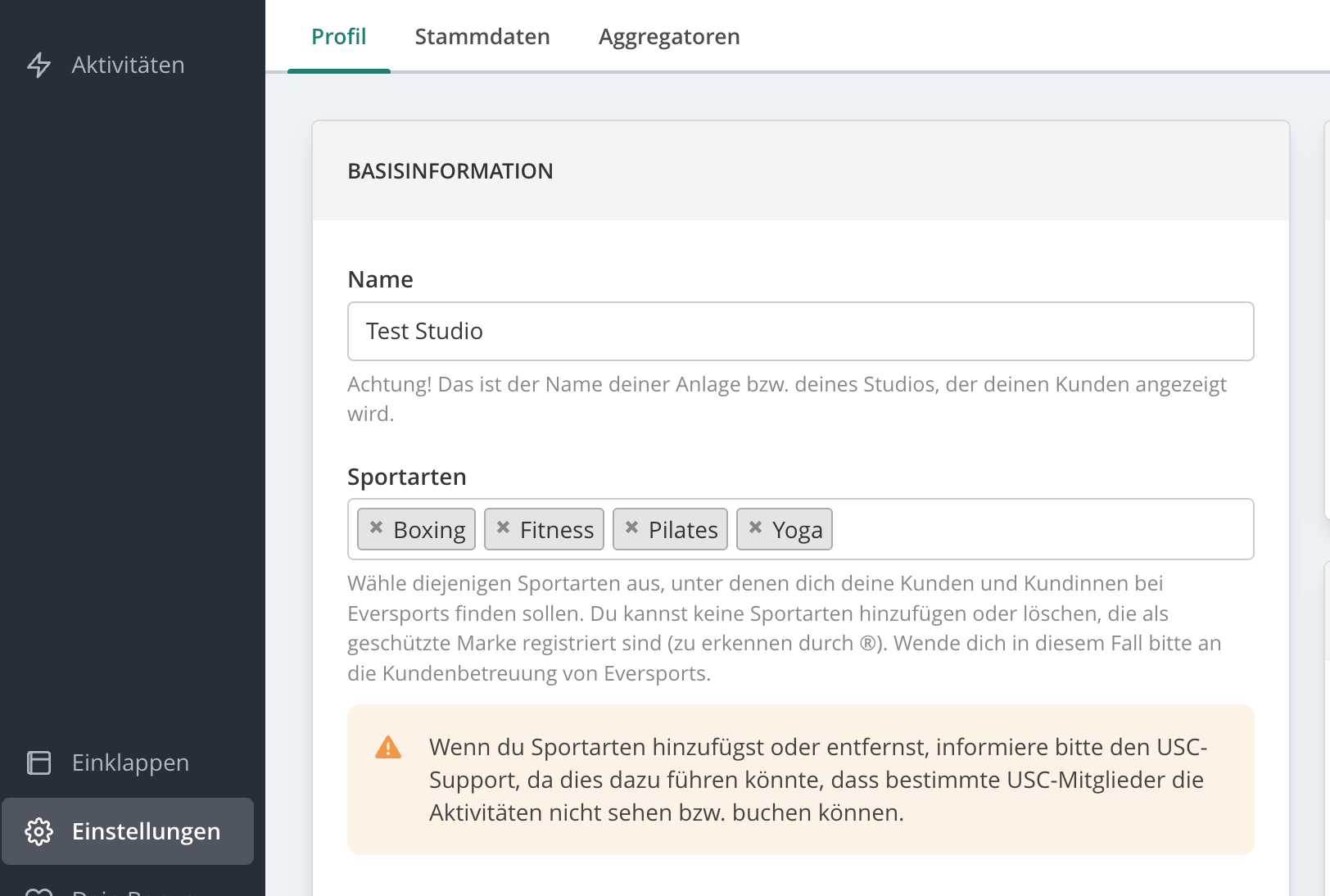Remove the Fitness tag via its x

(x=503, y=528)
